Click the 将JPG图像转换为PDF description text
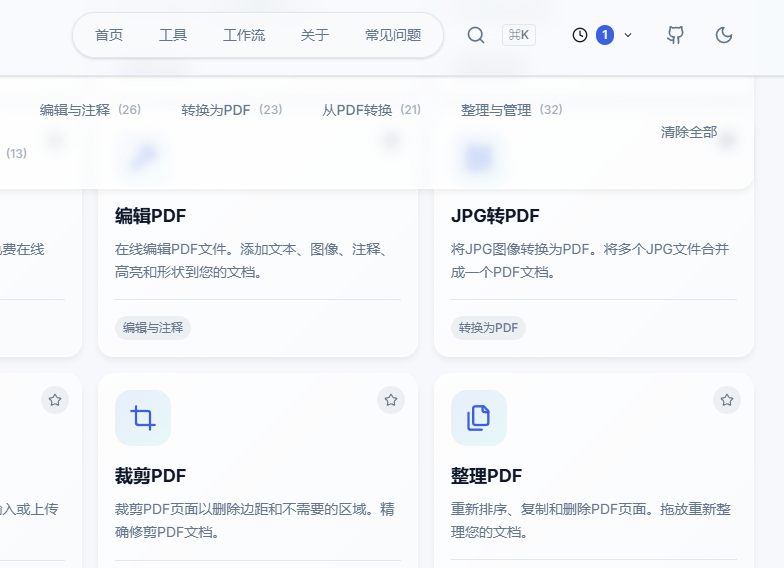 point(590,260)
